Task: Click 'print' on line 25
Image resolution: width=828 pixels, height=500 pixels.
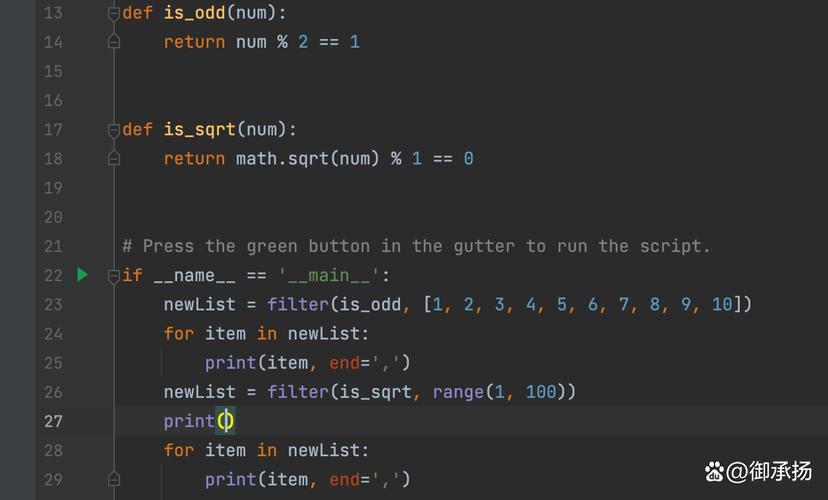Action: pyautogui.click(x=230, y=363)
